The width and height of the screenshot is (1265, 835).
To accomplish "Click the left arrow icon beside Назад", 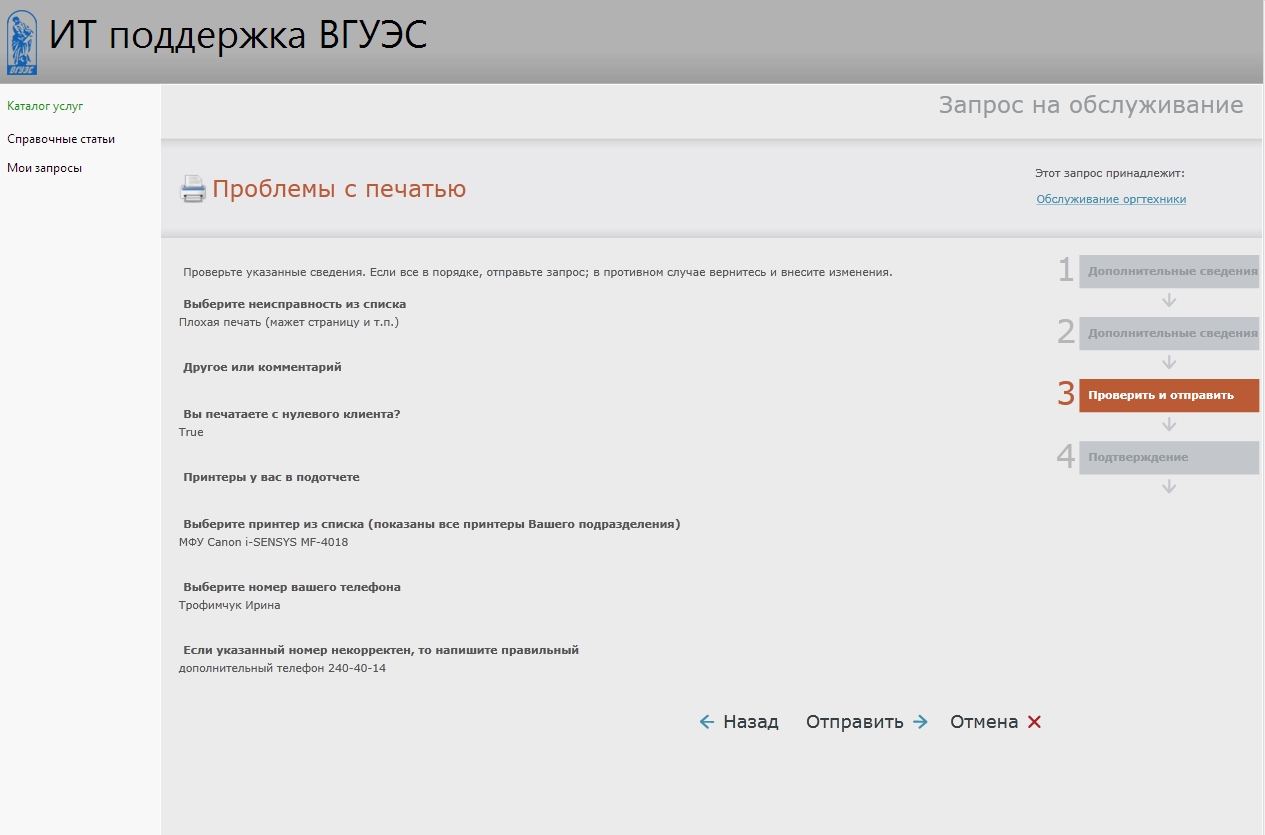I will pyautogui.click(x=707, y=722).
